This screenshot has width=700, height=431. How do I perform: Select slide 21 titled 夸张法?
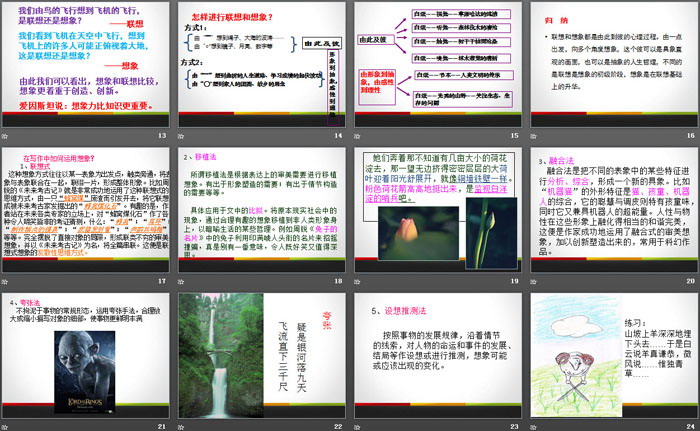pos(88,356)
